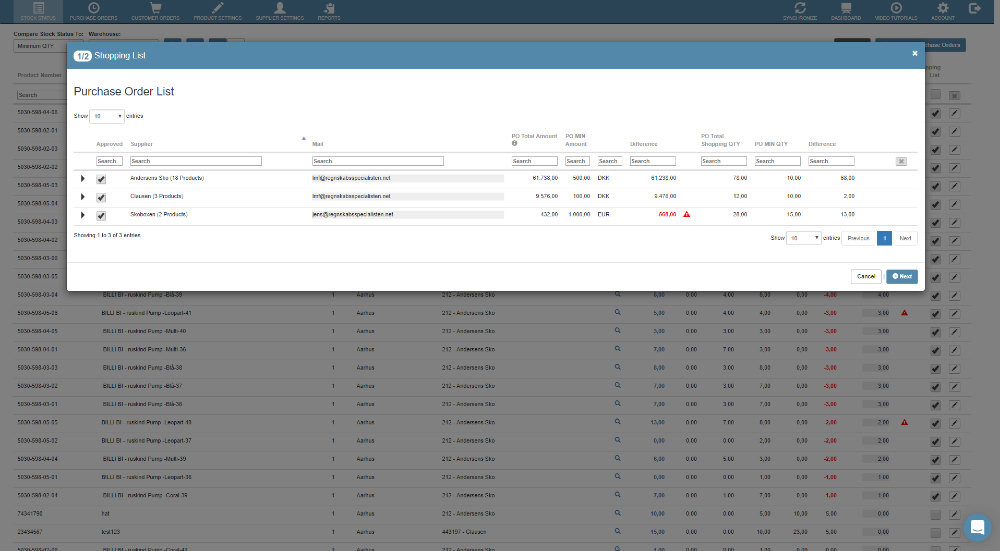This screenshot has height=551, width=1000.
Task: Click the Cancel button
Action: 866,276
